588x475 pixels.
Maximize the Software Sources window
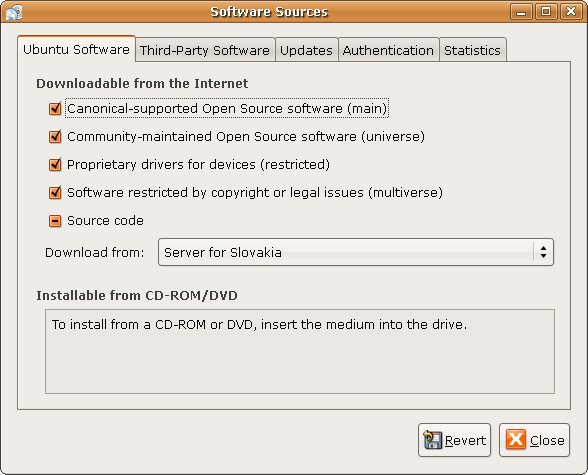coord(546,12)
